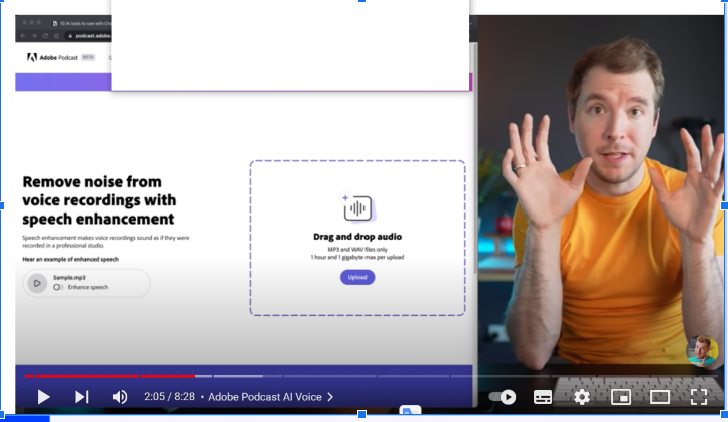The width and height of the screenshot is (728, 422).
Task: Play the Sample.mp3 audio
Action: coord(37,283)
